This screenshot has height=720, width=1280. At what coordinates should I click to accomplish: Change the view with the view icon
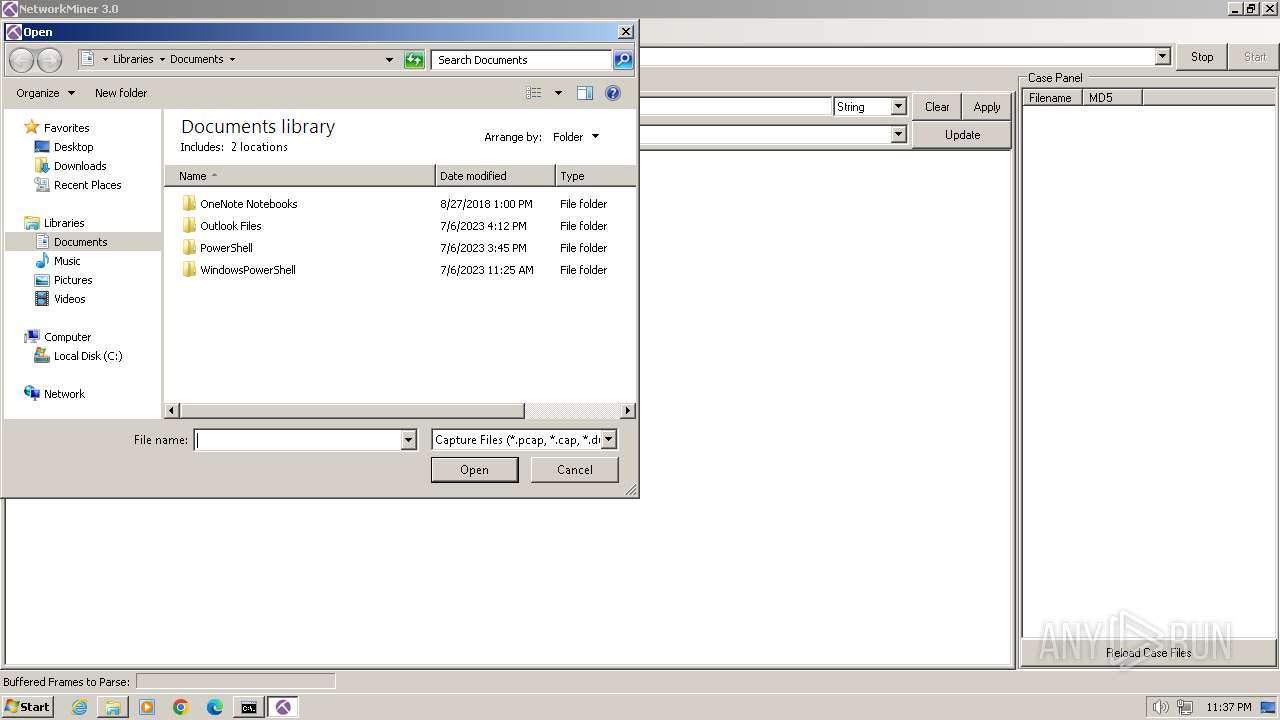click(x=534, y=93)
